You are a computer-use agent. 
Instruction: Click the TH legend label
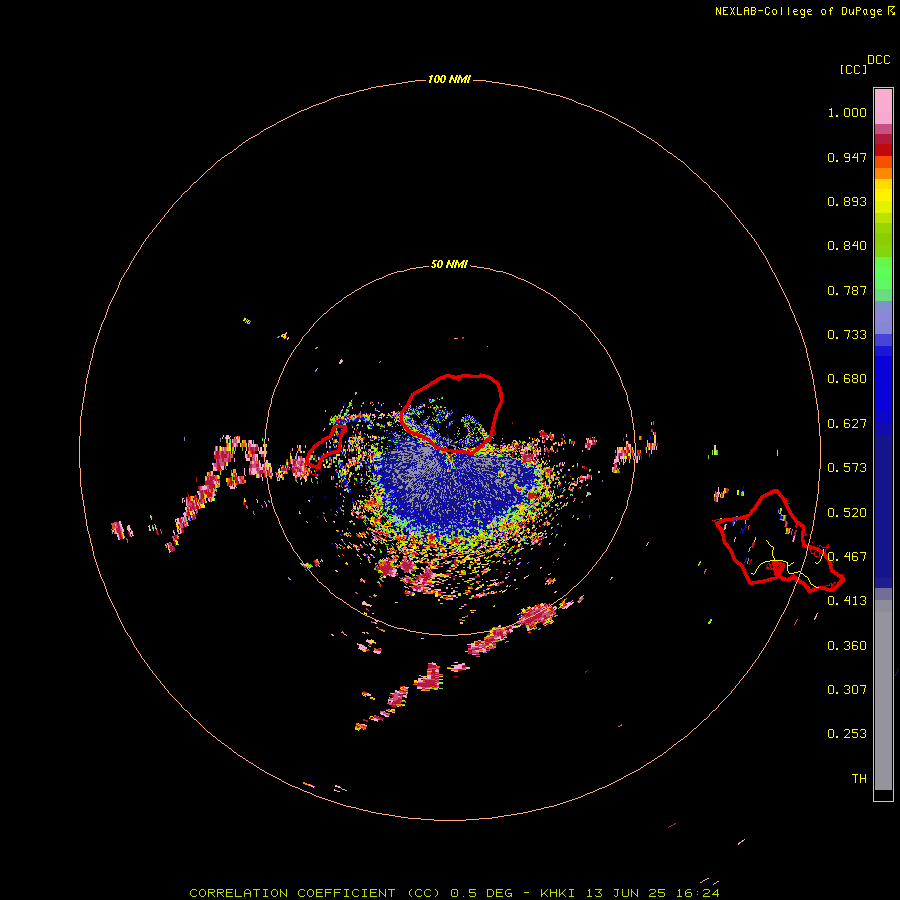(859, 778)
